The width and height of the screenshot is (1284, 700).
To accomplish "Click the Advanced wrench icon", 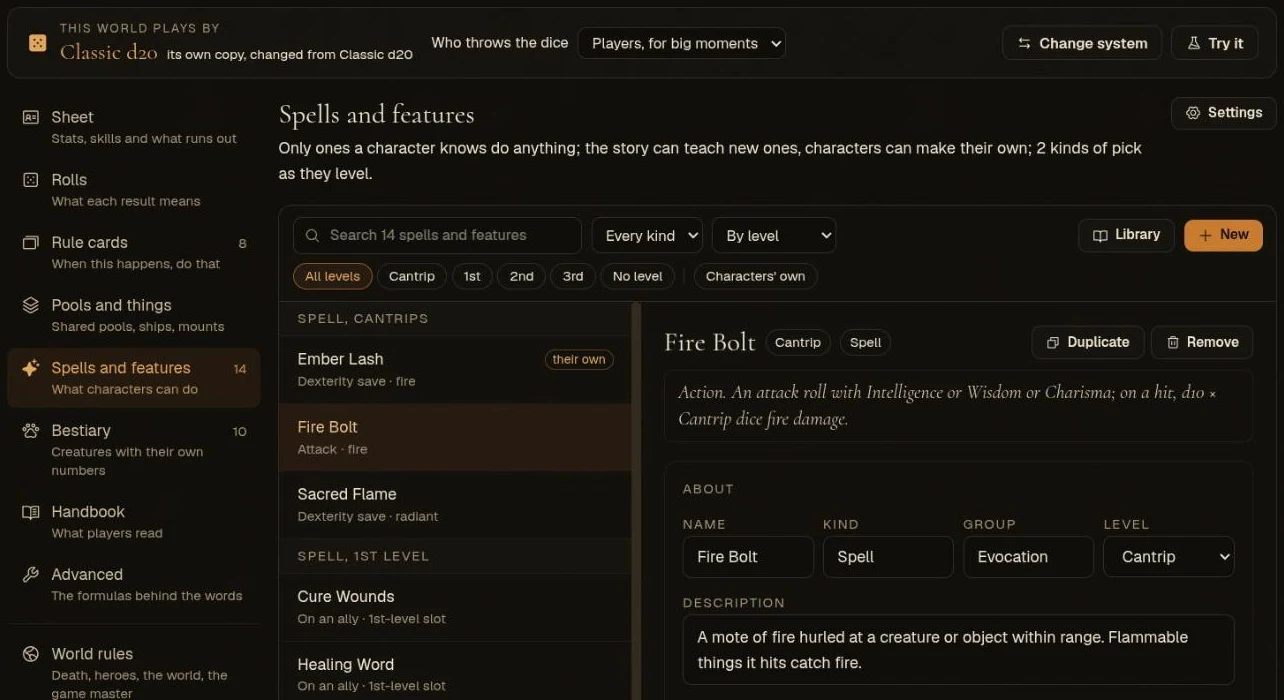I will (31, 575).
